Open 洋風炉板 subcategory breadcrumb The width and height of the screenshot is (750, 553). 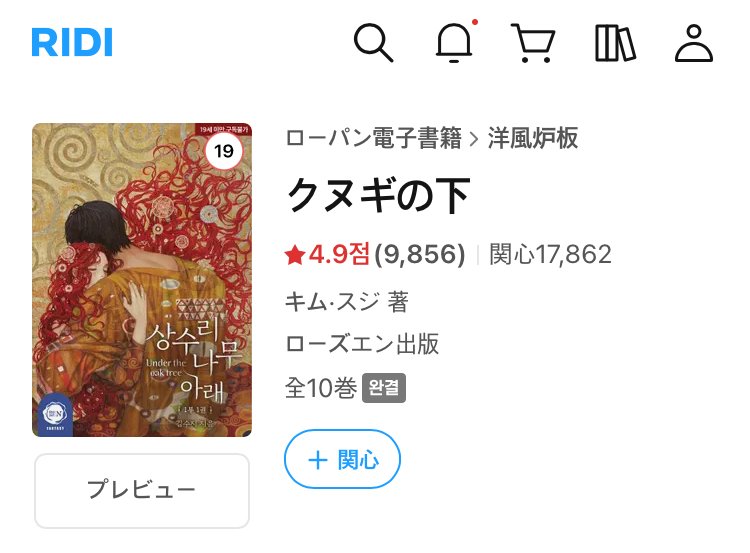pyautogui.click(x=532, y=138)
